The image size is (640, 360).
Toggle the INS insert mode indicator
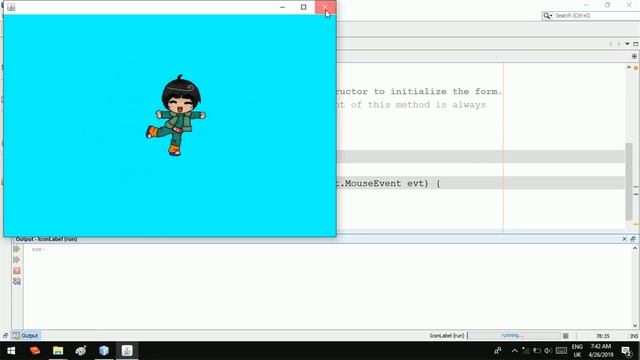pos(634,336)
